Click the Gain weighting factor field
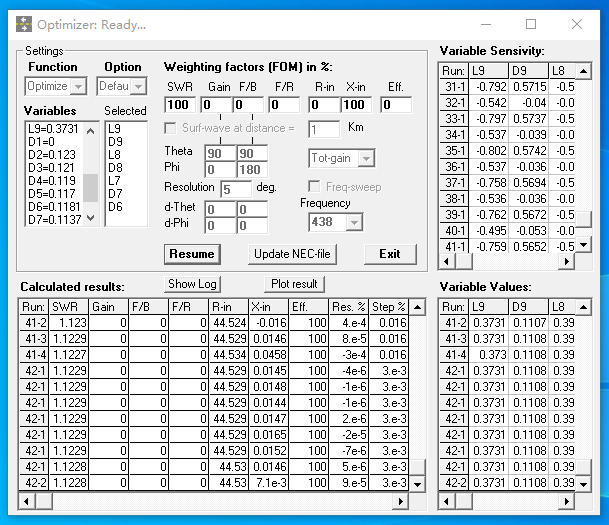The image size is (609, 525). pyautogui.click(x=216, y=105)
